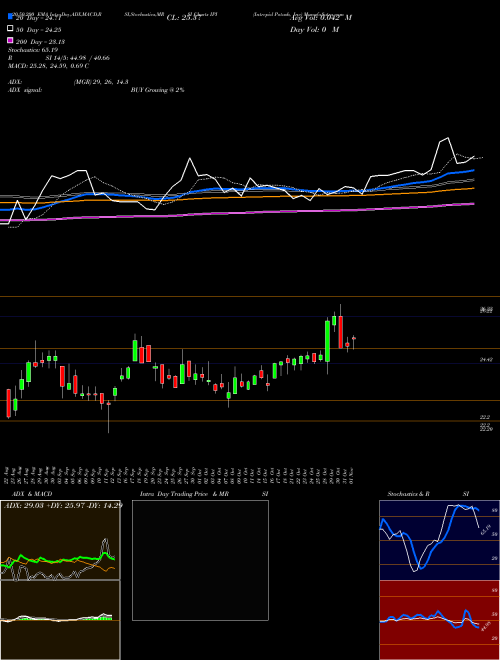Click the 'MACD: 23.28, 24.59, 0.69 C' line
The height and width of the screenshot is (660, 500).
[x=48, y=66]
